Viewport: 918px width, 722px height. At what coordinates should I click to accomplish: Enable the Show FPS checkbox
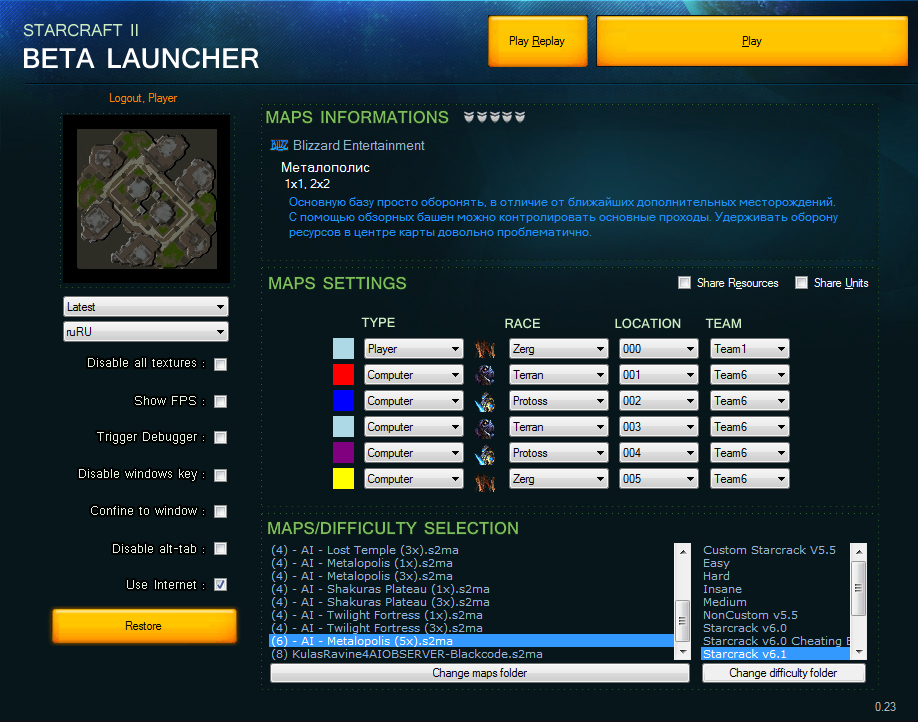[x=221, y=401]
